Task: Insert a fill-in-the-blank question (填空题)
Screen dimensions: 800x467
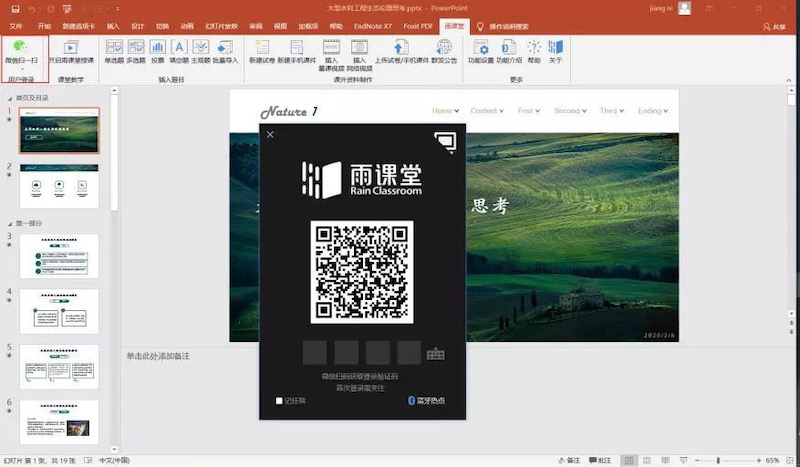Action: [179, 52]
